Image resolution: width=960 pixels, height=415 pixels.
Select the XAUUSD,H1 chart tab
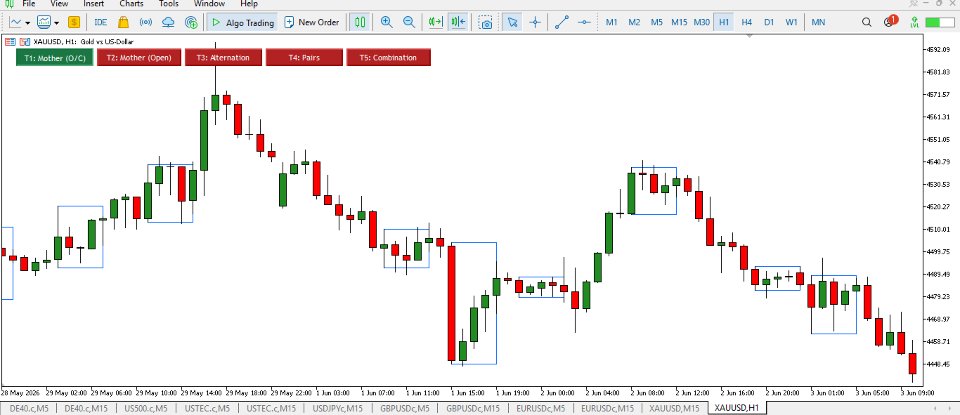pos(737,408)
